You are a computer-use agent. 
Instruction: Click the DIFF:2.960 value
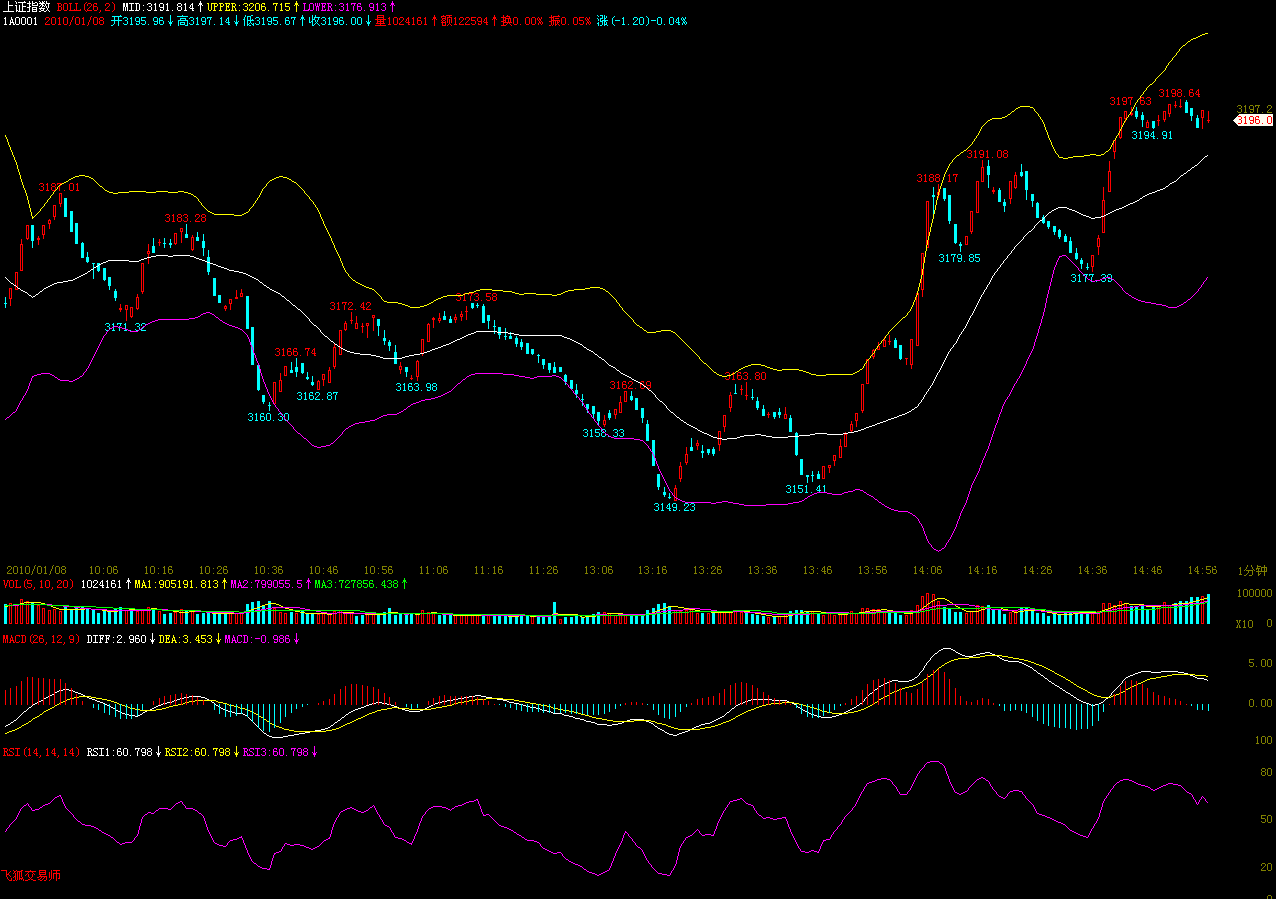coord(116,638)
